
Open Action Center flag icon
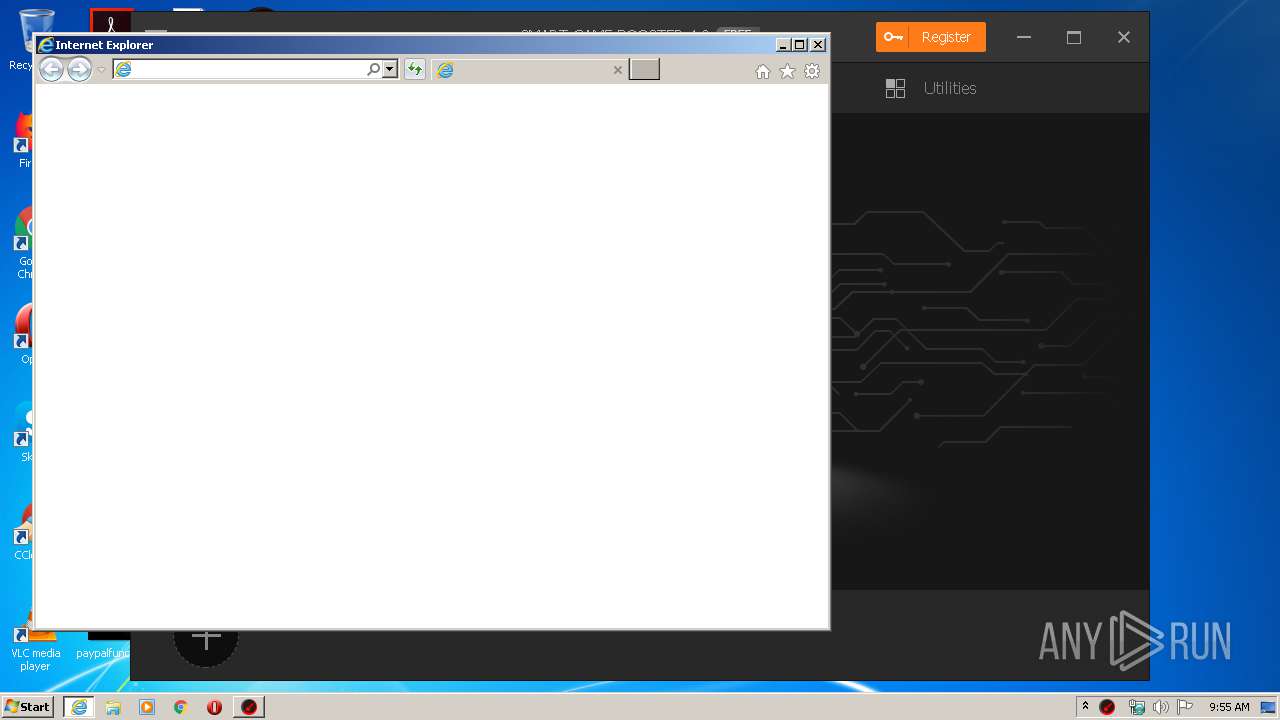click(1185, 707)
